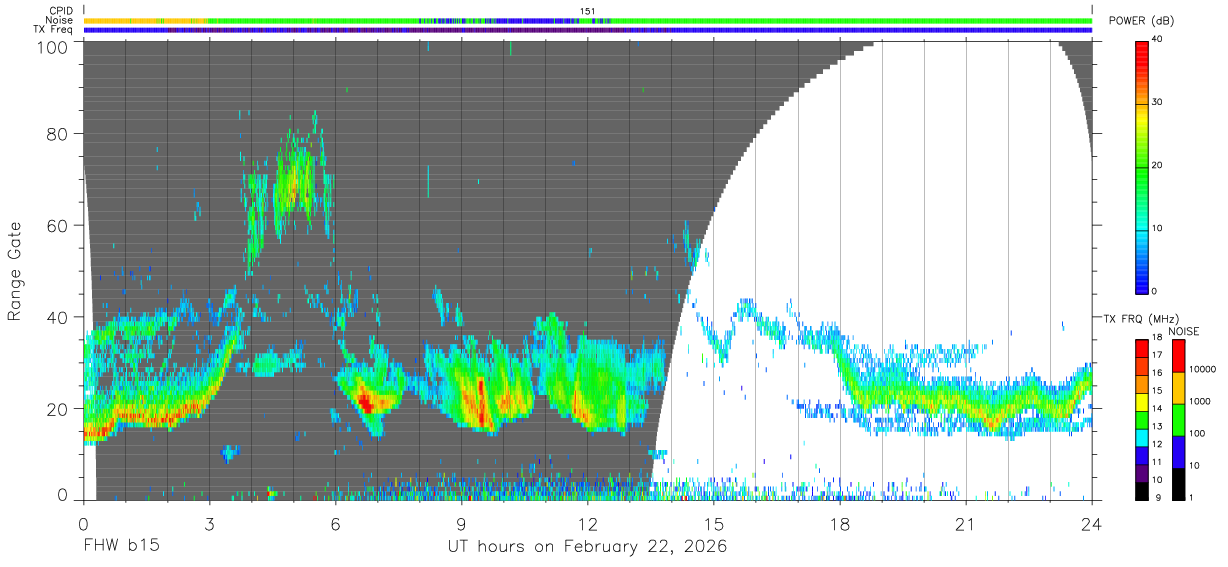Click the 9 tick on TX FRQ legend

click(x=1159, y=498)
